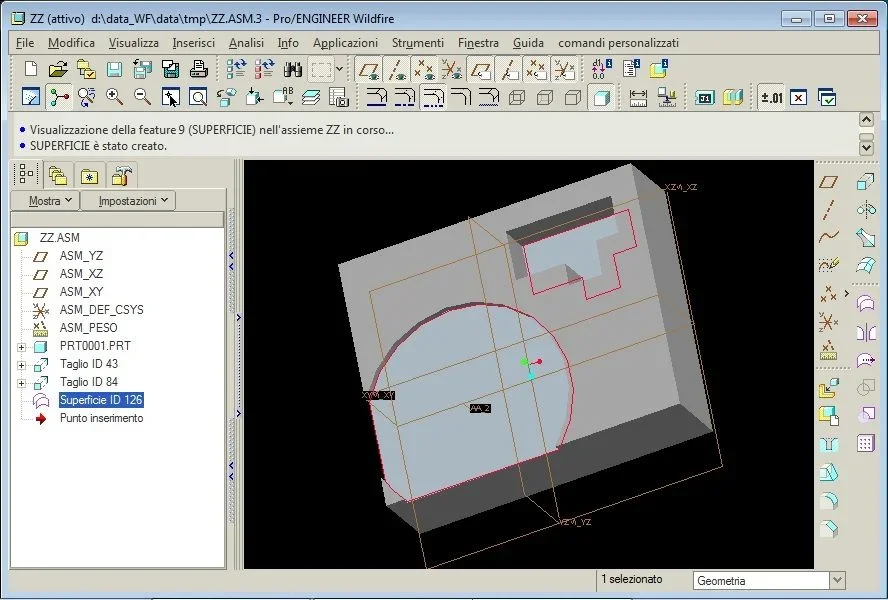This screenshot has height=600, width=888.
Task: Select the Datum Curve tool in right toolbar
Action: (829, 236)
